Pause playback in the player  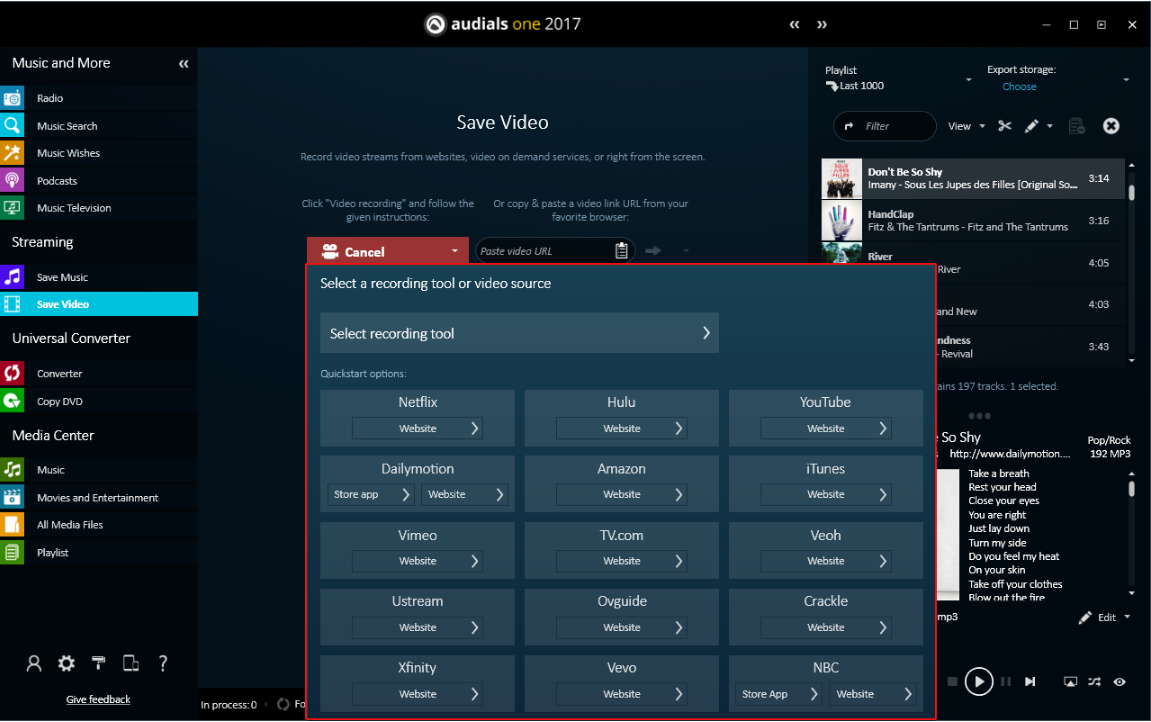click(x=1006, y=682)
